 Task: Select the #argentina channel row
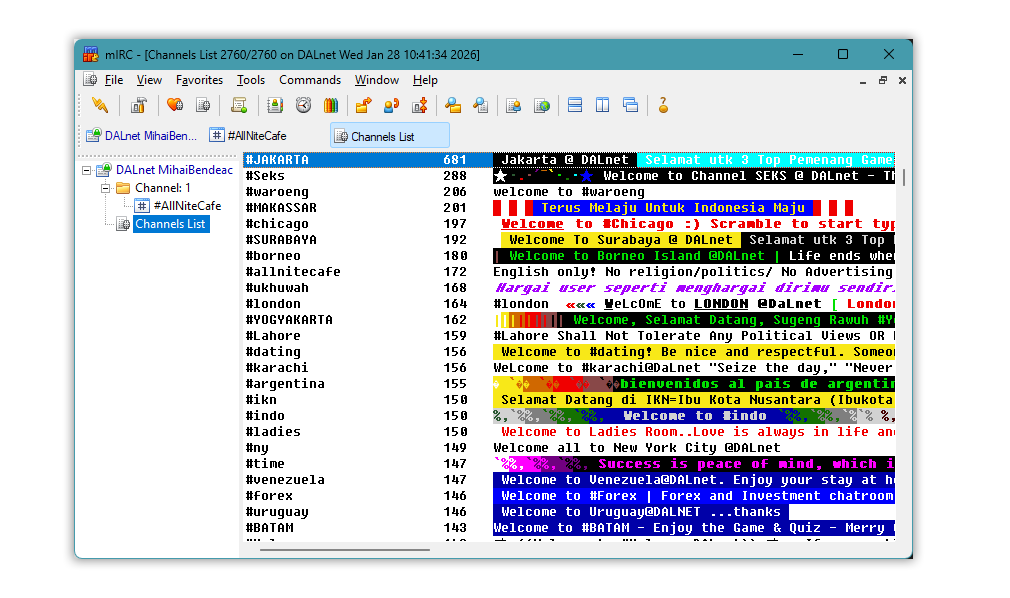(x=569, y=383)
